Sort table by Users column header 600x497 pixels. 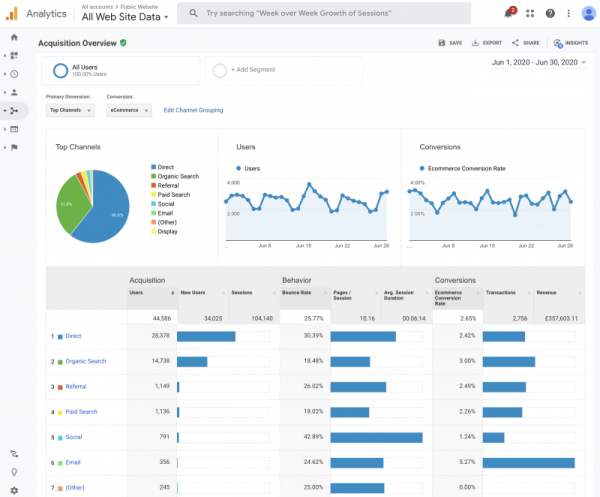[137, 293]
